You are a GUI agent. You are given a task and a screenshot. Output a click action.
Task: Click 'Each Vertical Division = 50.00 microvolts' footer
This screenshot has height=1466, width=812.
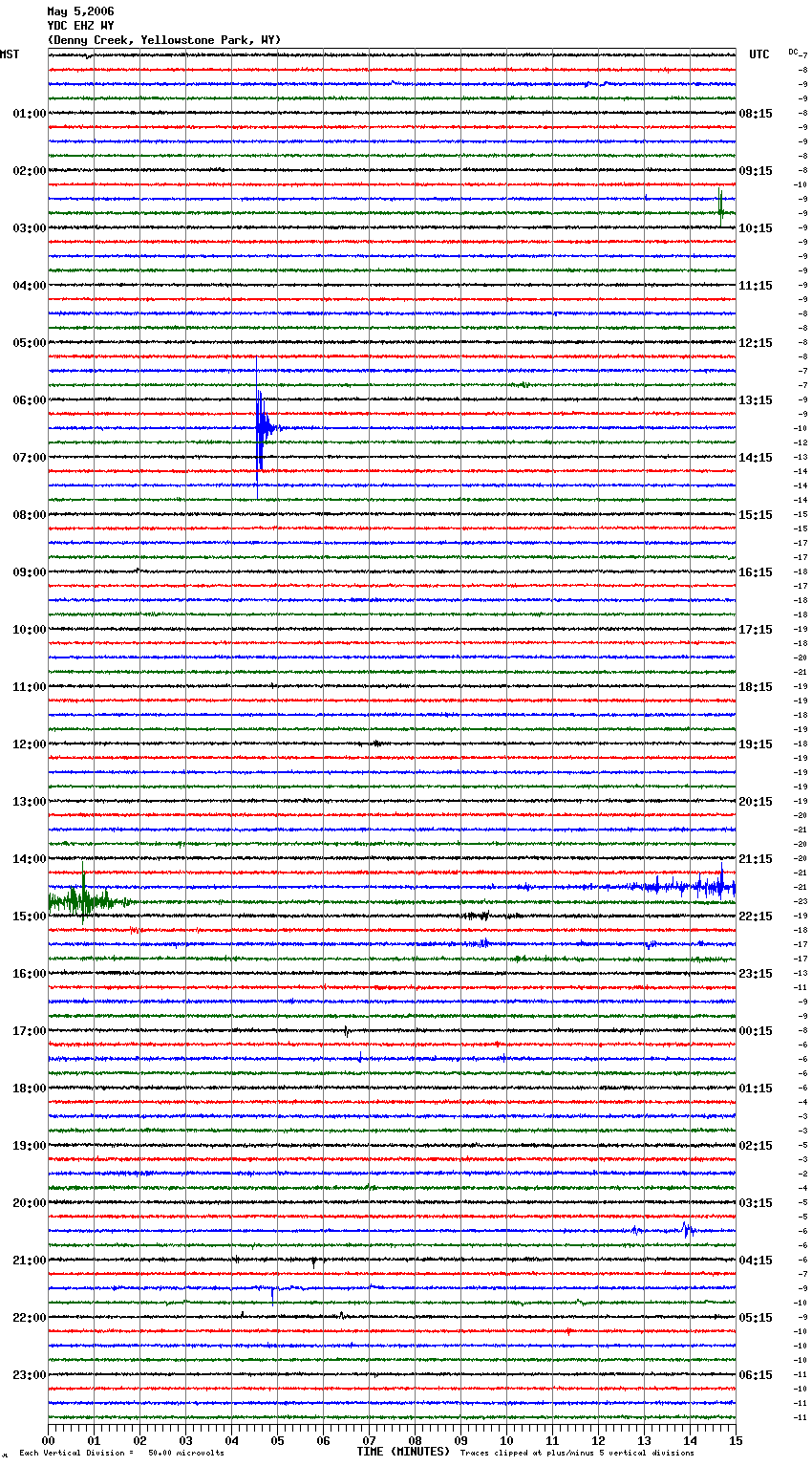[x=121, y=1453]
